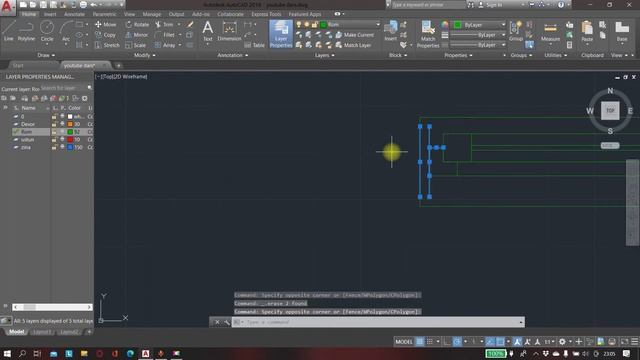Toggle lock for layer 0
Image resolution: width=640 pixels, height=360 pixels.
[54, 116]
